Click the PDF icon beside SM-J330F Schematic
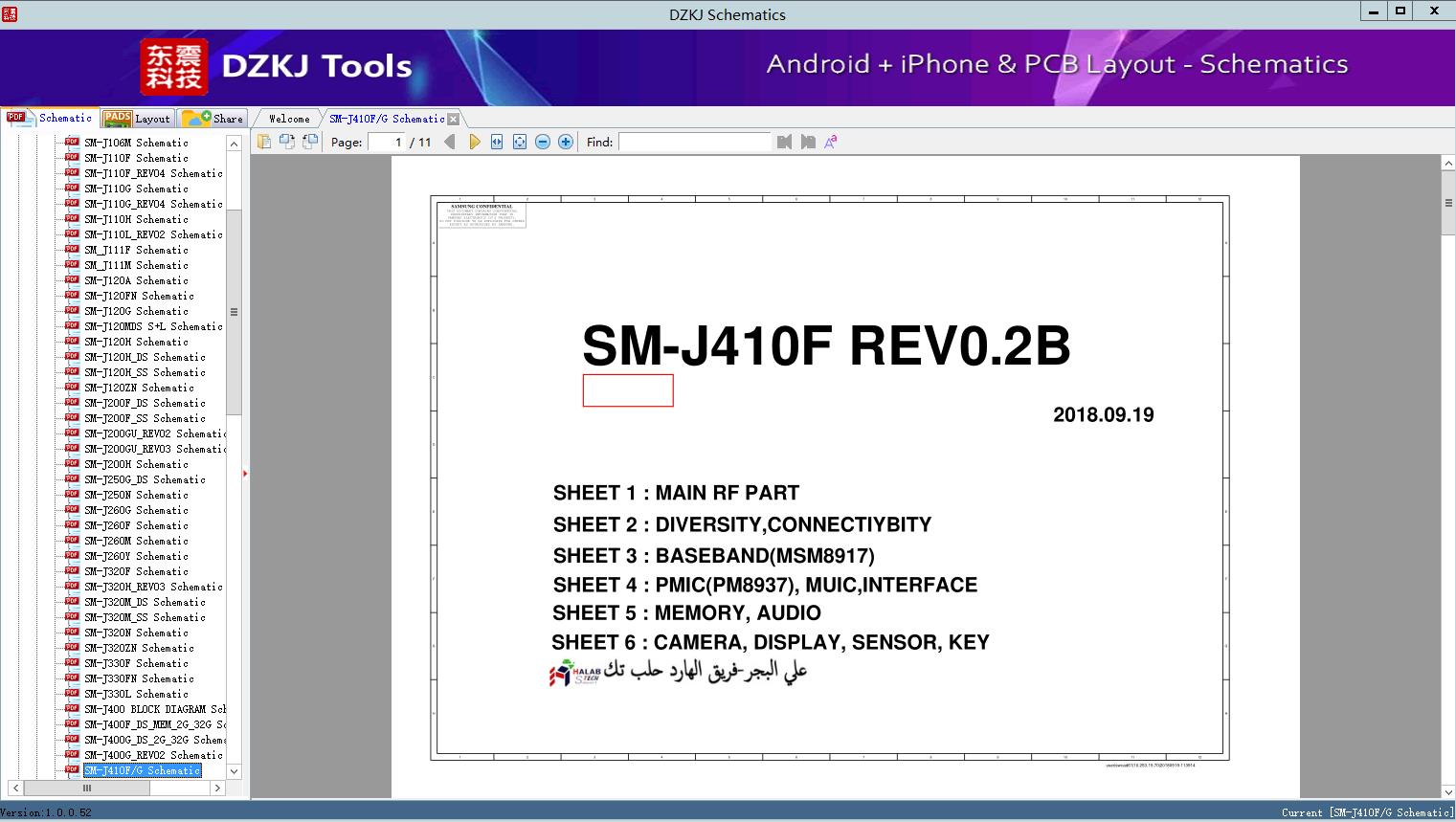The width and height of the screenshot is (1456, 822). click(x=72, y=663)
